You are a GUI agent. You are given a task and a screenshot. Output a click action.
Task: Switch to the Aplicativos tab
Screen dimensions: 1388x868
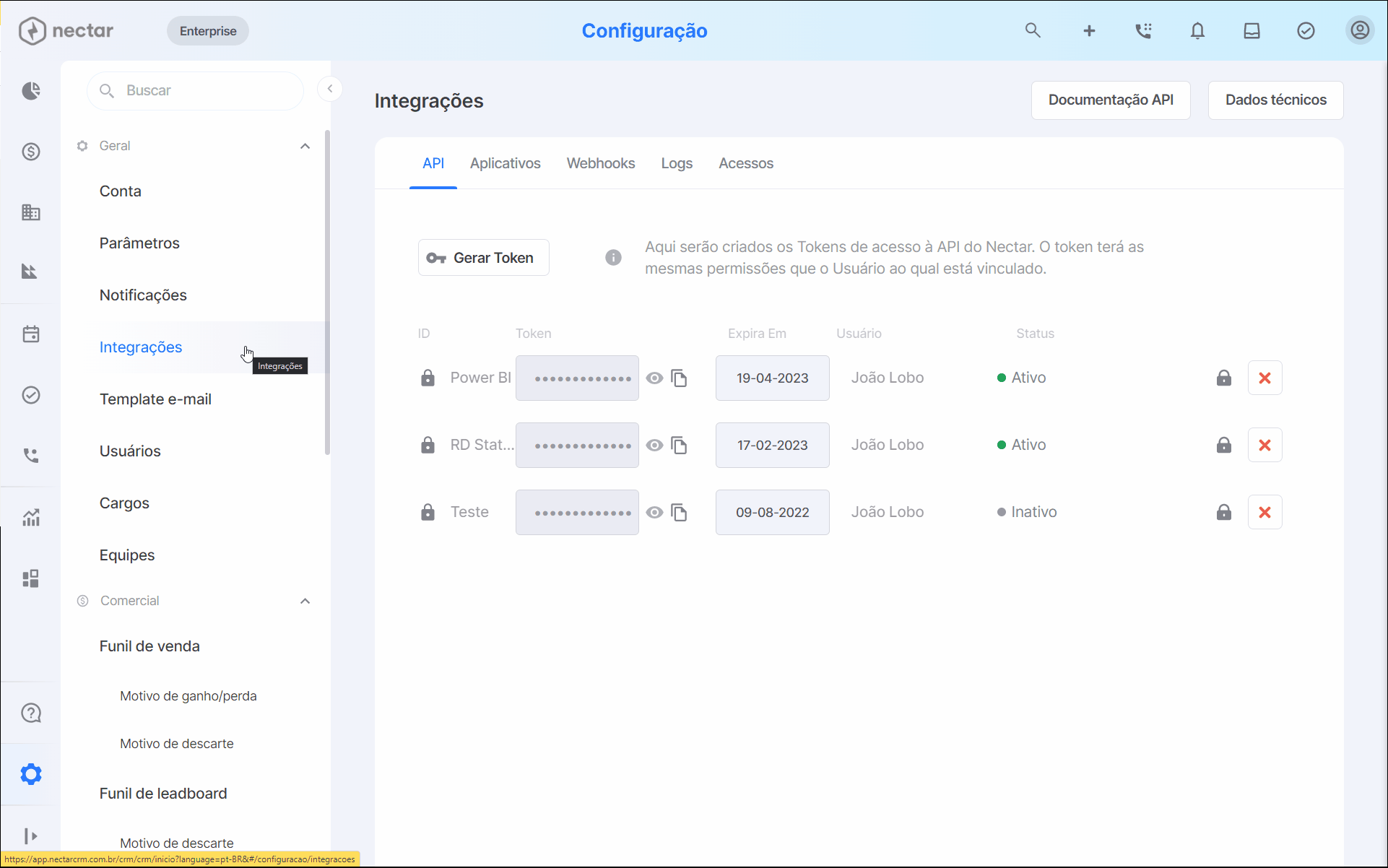tap(506, 163)
